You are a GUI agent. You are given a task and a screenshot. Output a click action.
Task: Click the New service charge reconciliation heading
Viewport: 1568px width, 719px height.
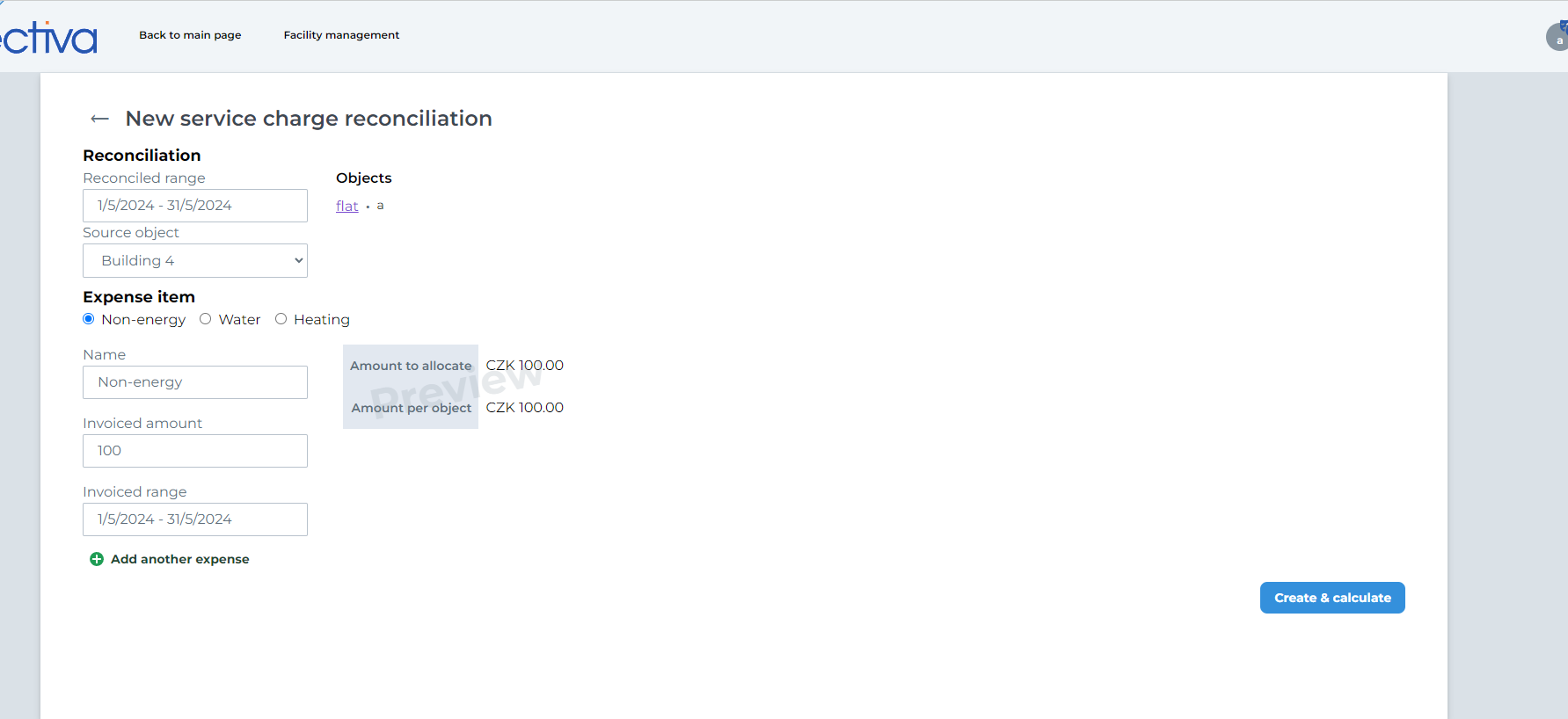pyautogui.click(x=309, y=119)
